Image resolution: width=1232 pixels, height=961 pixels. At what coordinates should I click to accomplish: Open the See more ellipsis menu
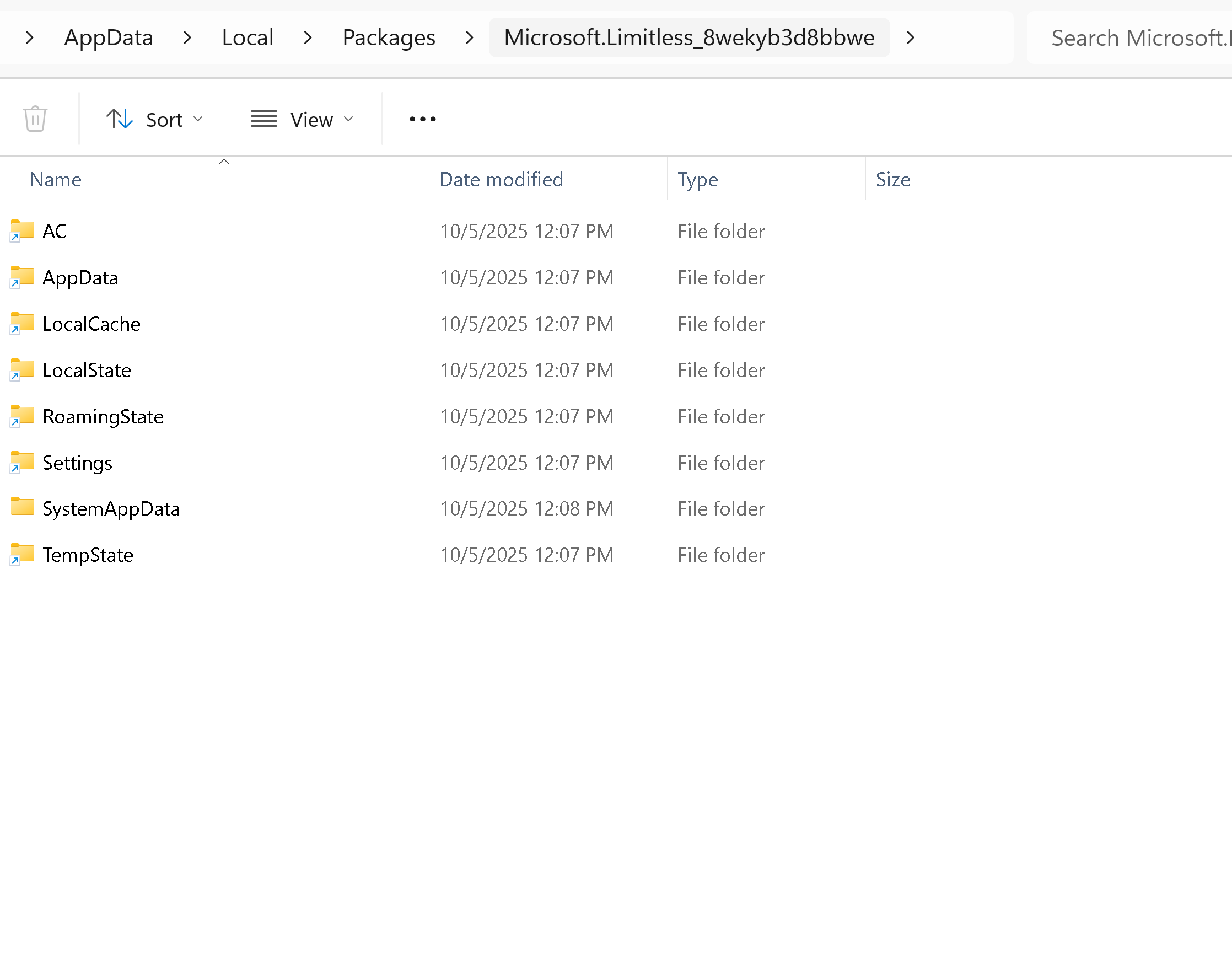point(422,119)
